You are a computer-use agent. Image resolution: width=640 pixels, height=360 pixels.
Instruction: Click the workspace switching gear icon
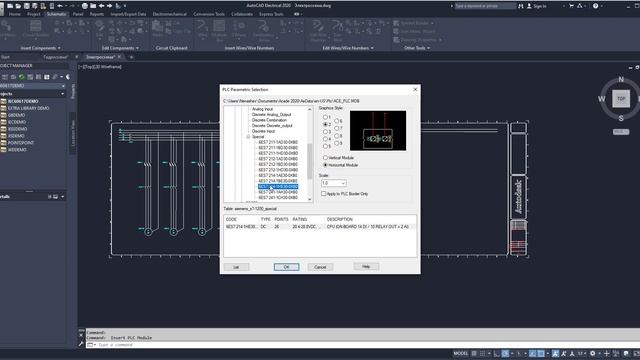tap(593, 353)
